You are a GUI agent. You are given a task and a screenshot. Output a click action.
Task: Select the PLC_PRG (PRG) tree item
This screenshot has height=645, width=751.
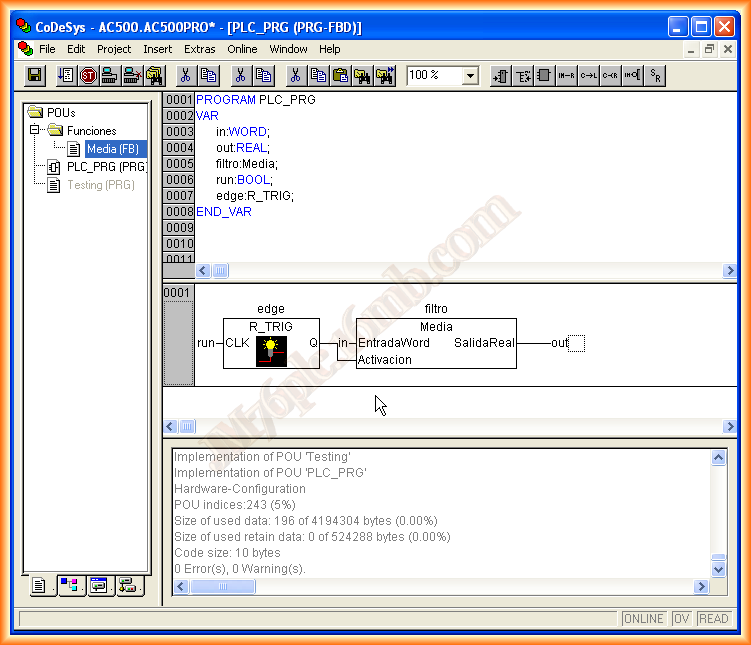[x=105, y=167]
